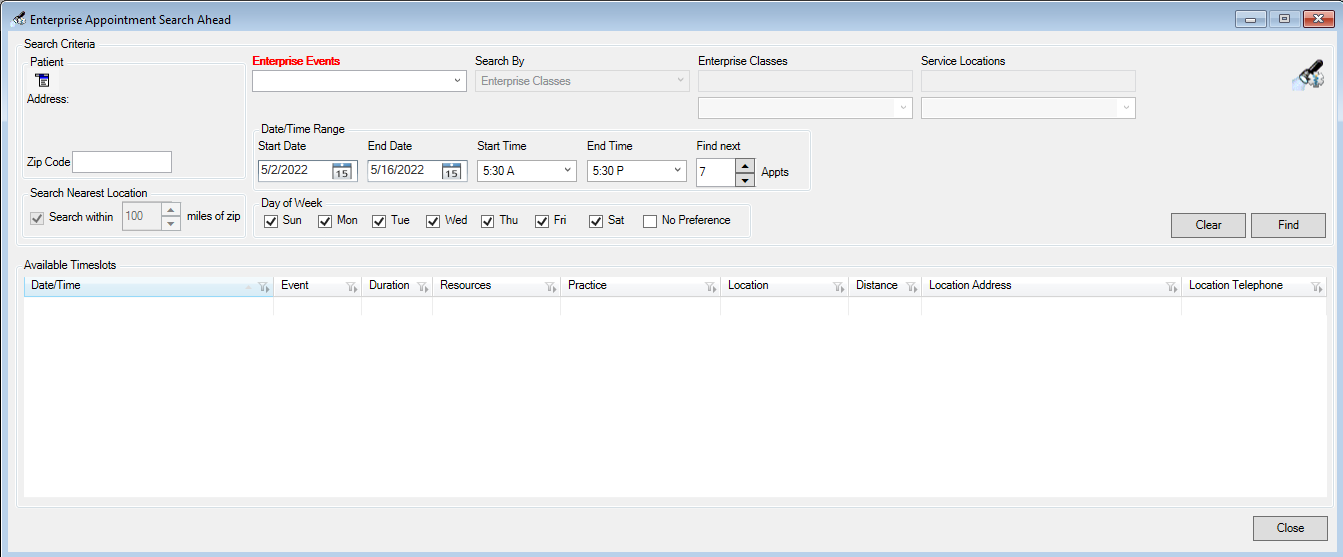Viewport: 1343px width, 557px height.
Task: Filter the Location Address column
Action: point(1171,287)
